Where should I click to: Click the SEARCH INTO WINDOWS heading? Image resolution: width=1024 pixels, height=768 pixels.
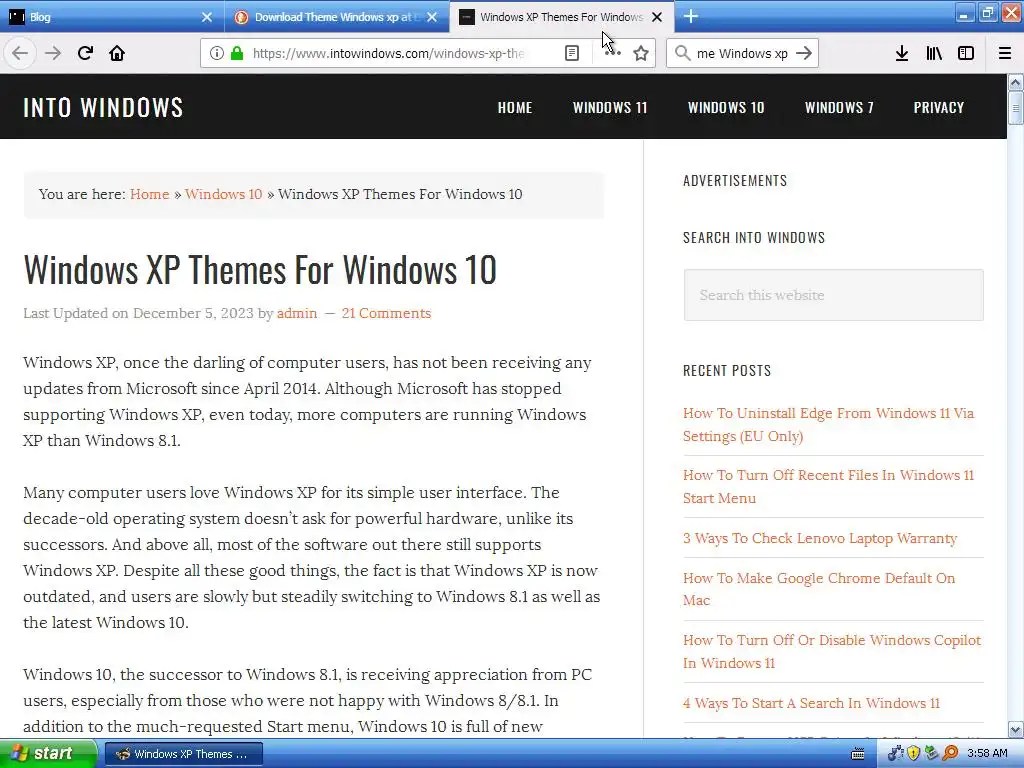point(754,238)
